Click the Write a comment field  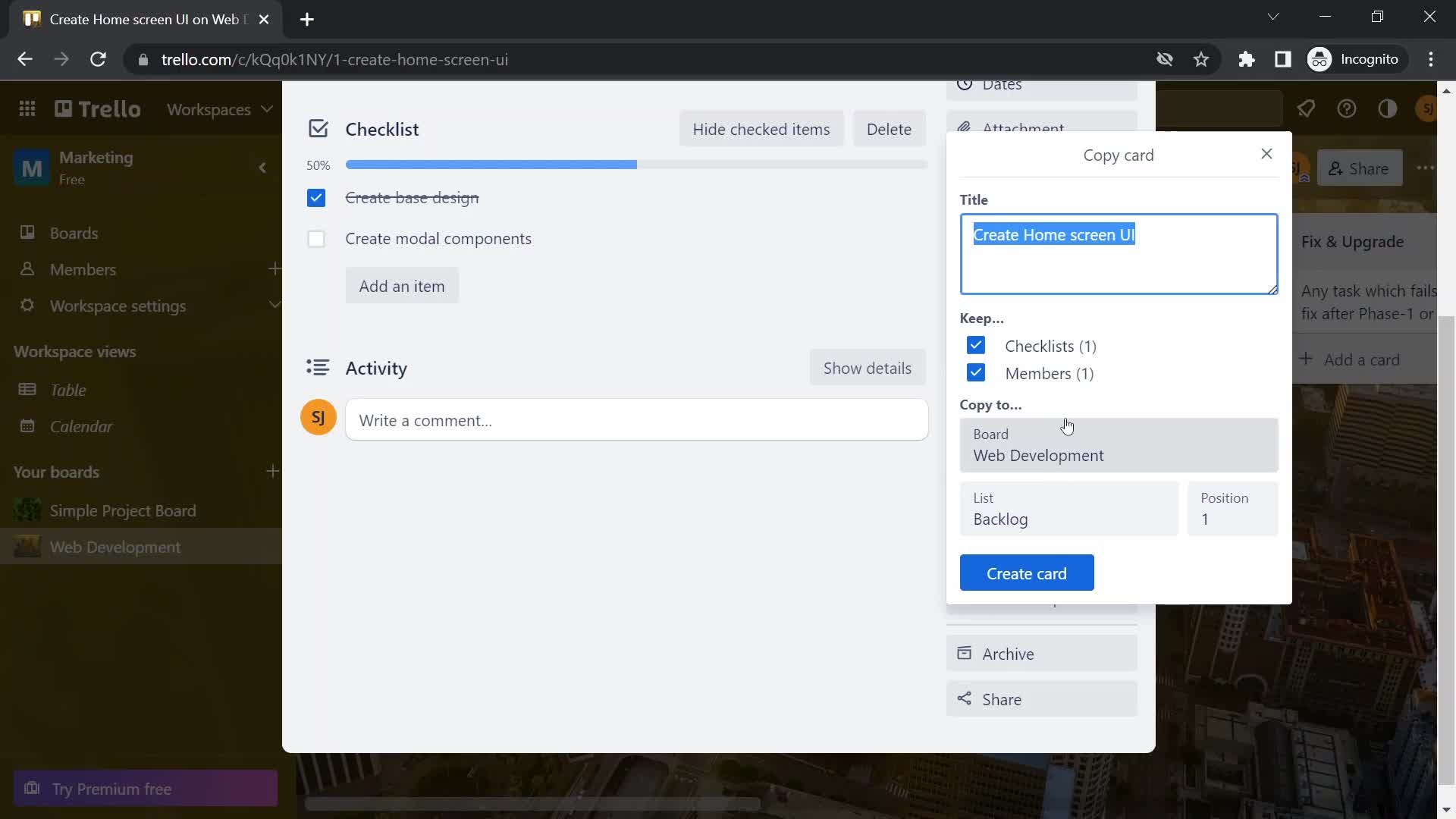point(636,420)
